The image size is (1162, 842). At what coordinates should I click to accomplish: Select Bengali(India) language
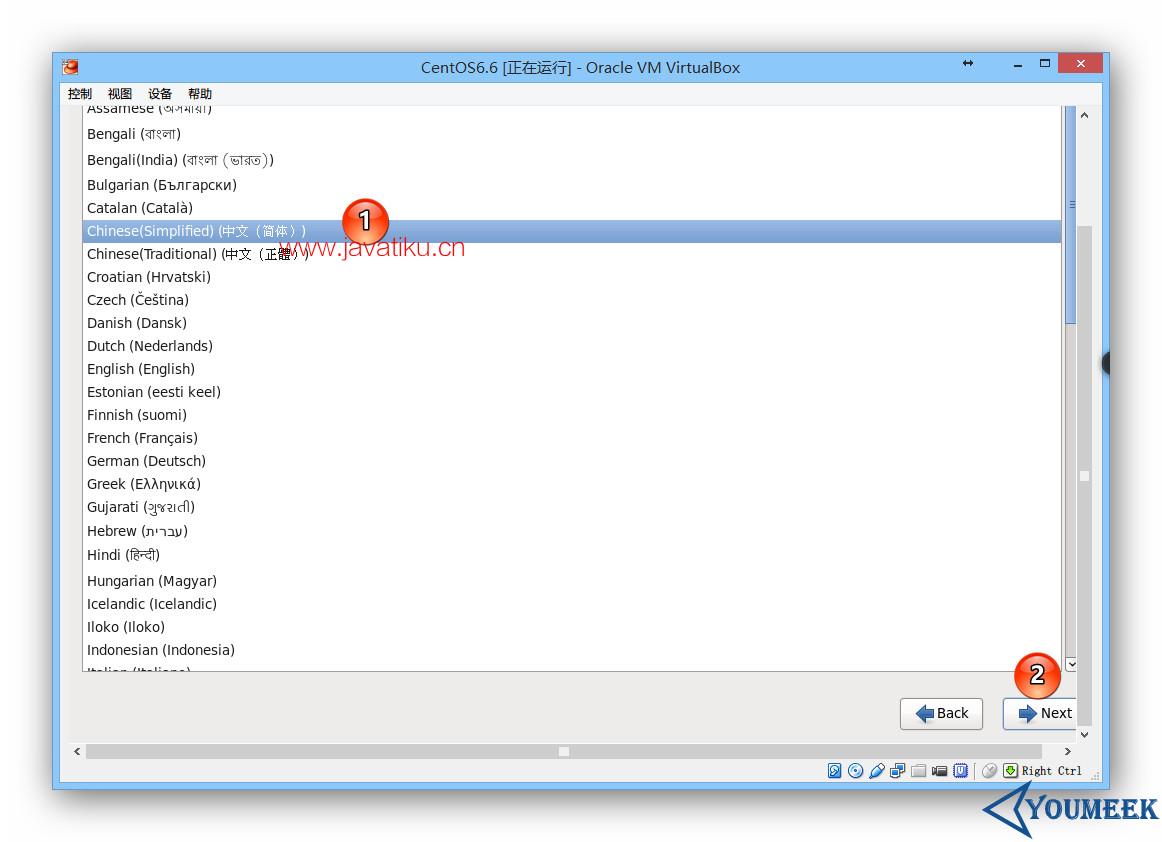[x=571, y=160]
